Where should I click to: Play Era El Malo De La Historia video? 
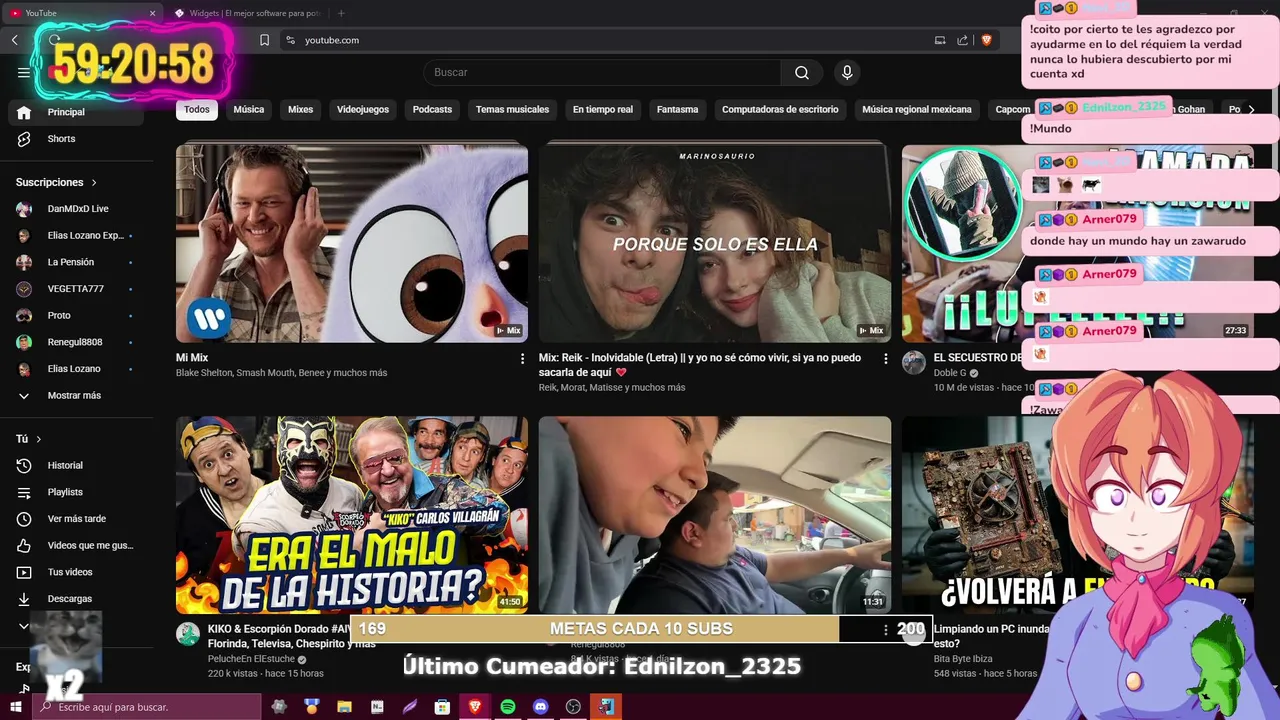[x=352, y=515]
